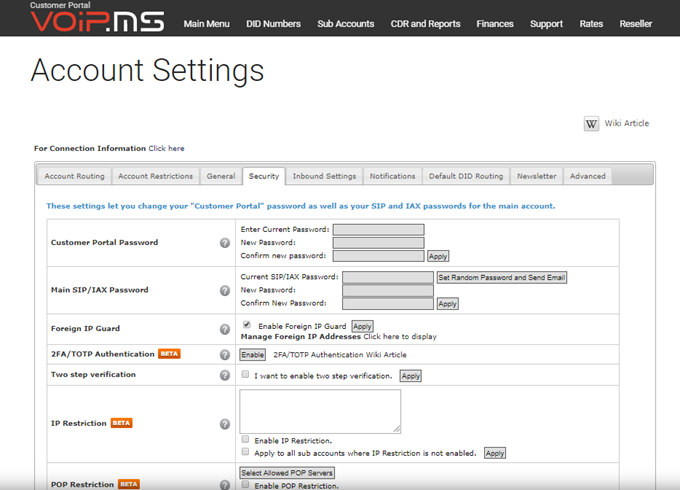Viewport: 680px width, 490px height.
Task: Click the VoIP.ms logo
Action: pos(97,20)
